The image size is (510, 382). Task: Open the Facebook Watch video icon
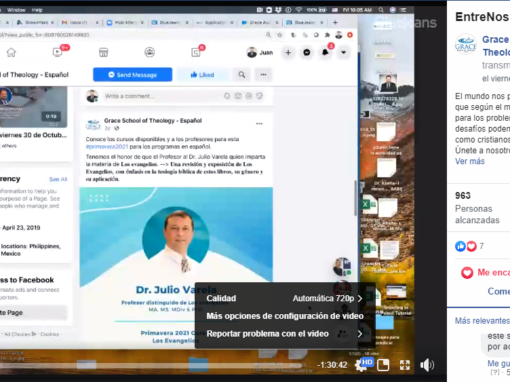click(57, 52)
